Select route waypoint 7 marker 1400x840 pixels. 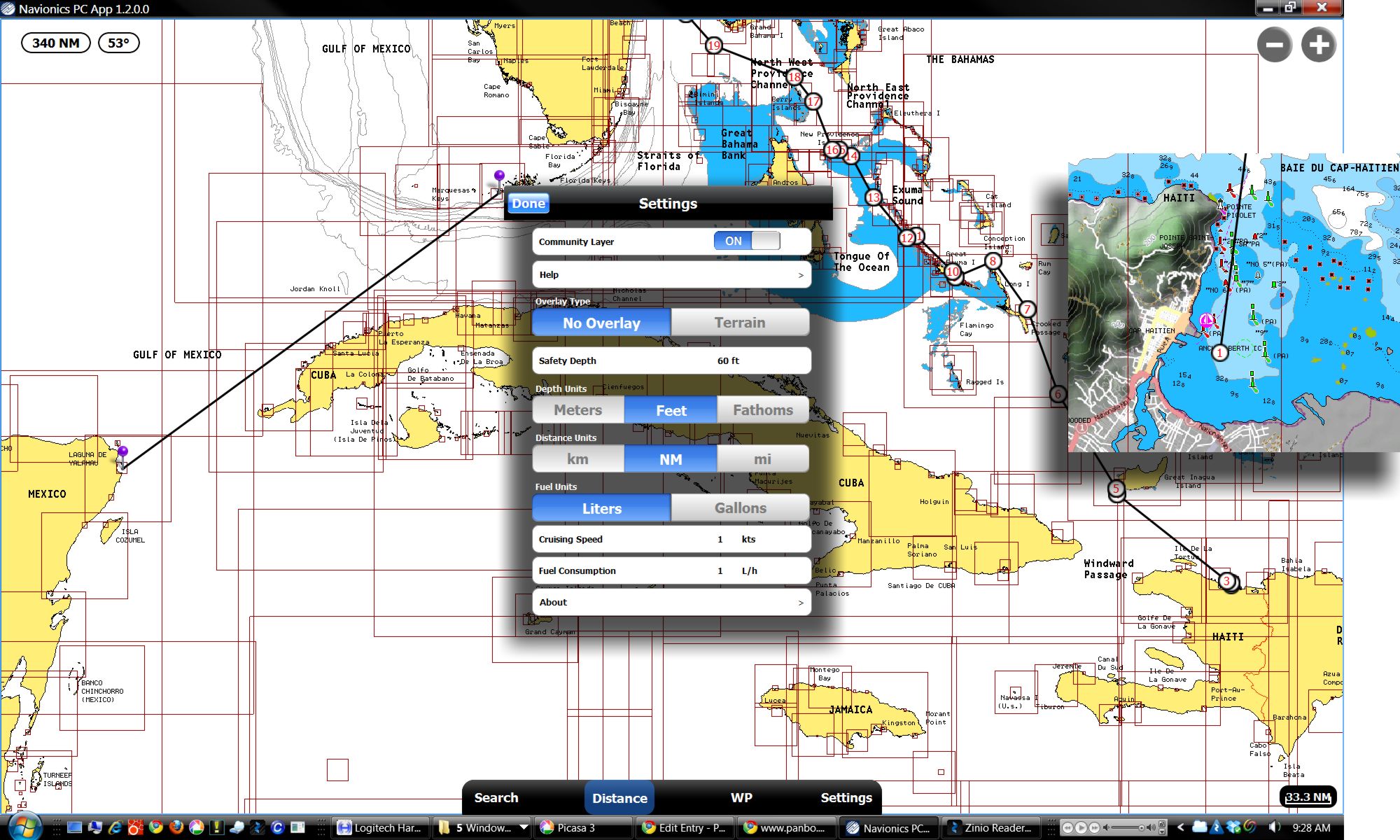[x=1027, y=309]
